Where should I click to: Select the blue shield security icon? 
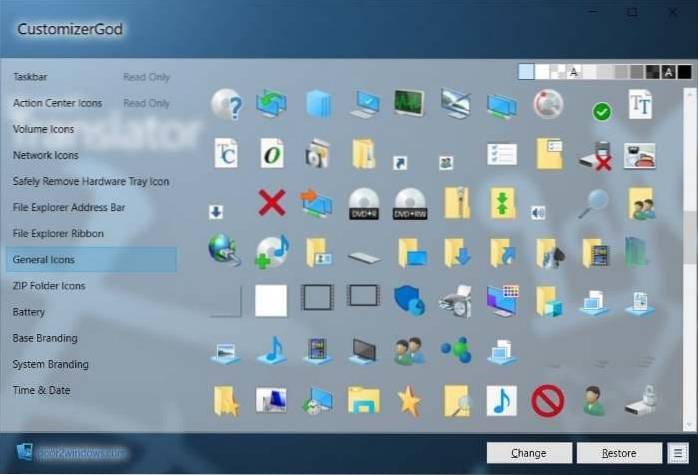410,300
